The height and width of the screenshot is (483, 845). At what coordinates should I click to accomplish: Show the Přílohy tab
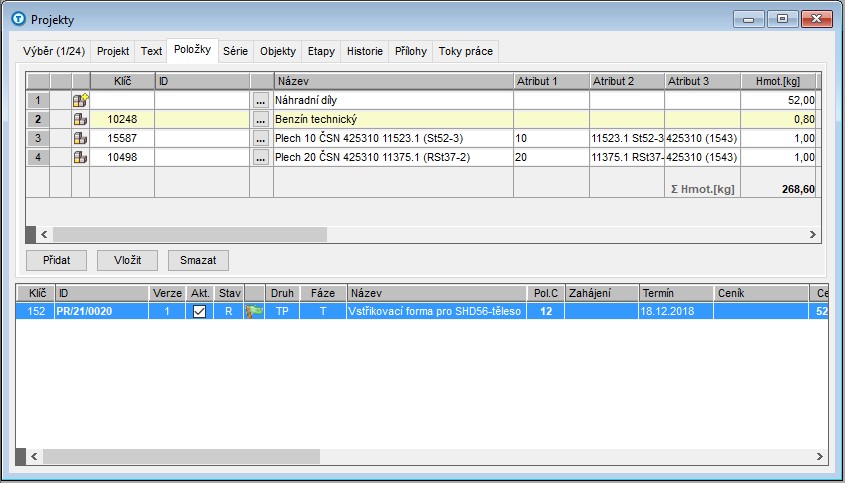tap(411, 51)
